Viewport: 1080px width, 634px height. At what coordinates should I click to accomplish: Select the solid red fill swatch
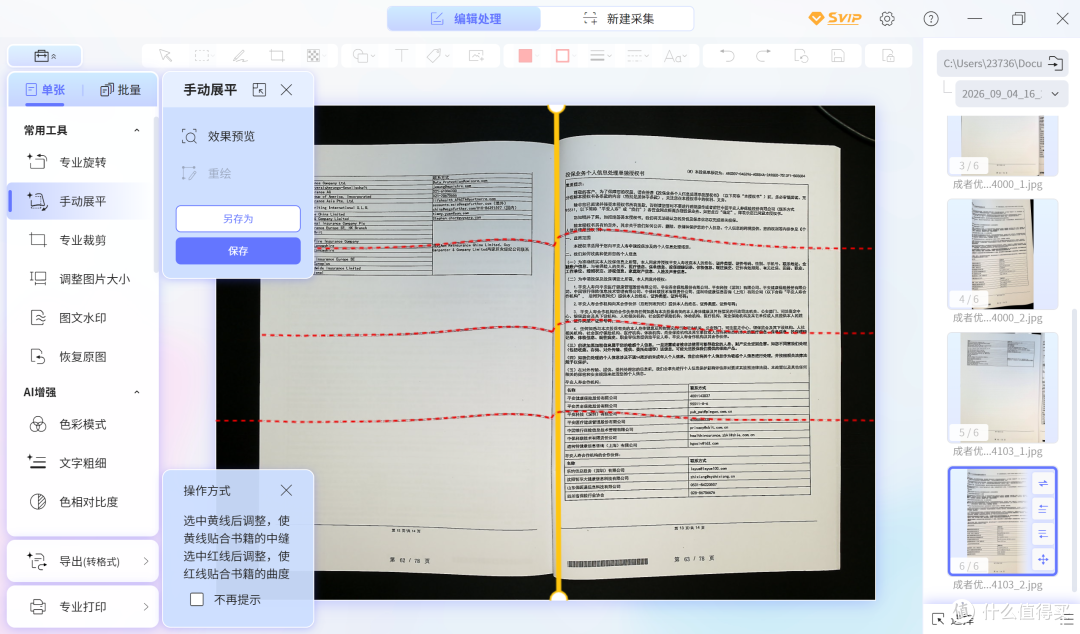(526, 56)
